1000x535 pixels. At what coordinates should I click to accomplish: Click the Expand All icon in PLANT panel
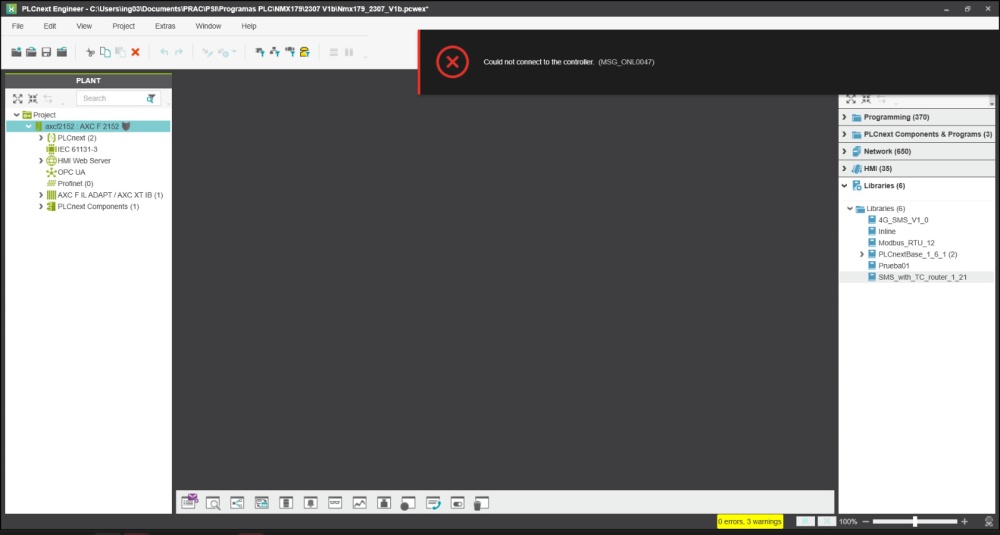(17, 99)
